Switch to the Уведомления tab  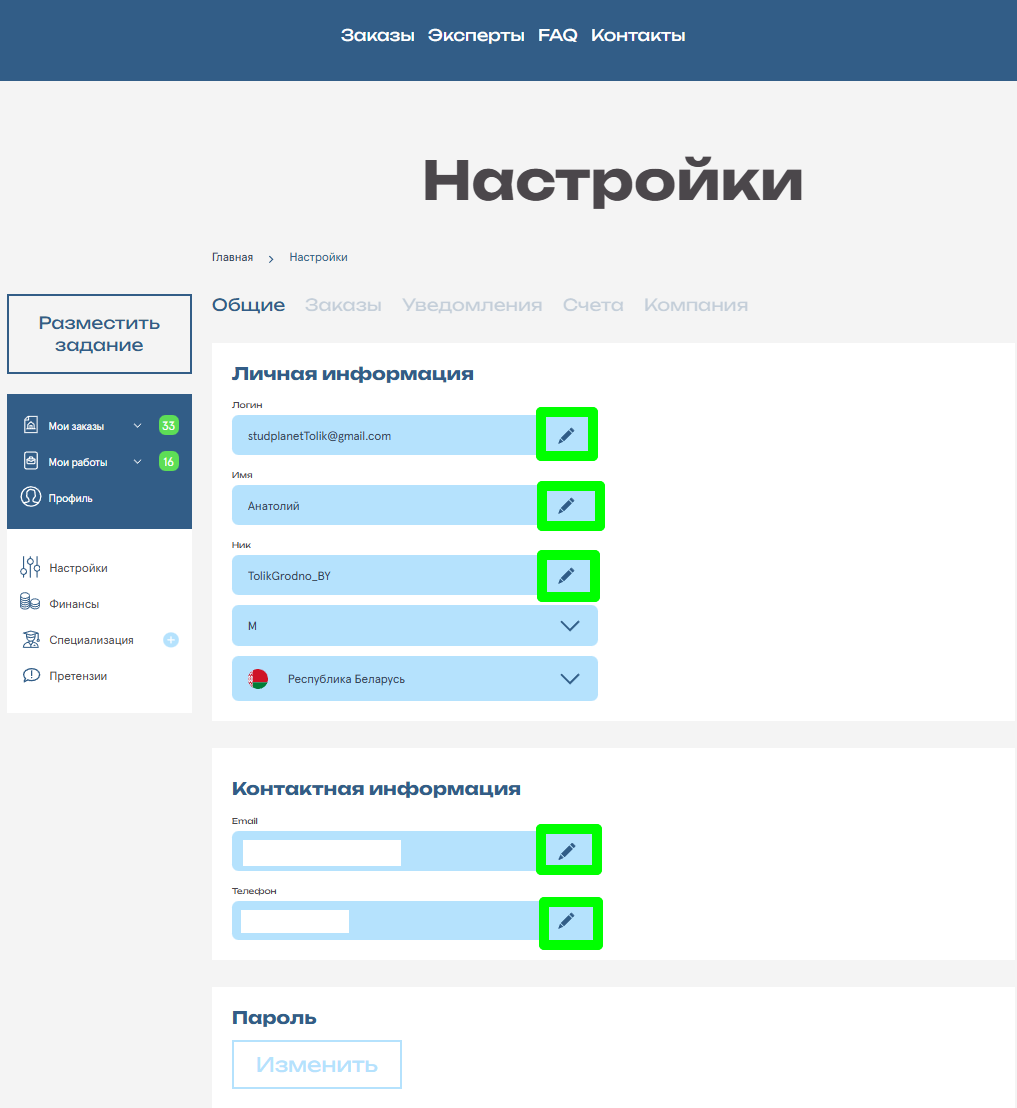(472, 305)
